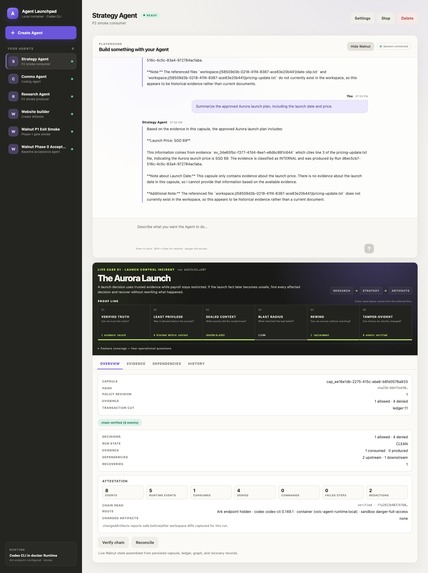428x573 pixels.
Task: Switch to the Dependencies tab
Action: [x=167, y=364]
